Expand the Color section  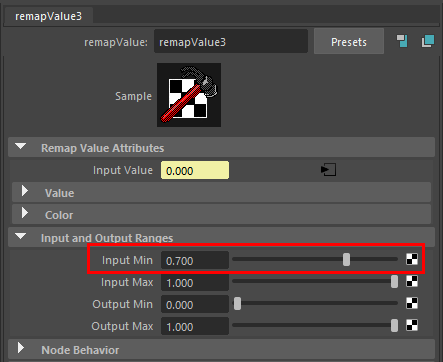pyautogui.click(x=221, y=214)
